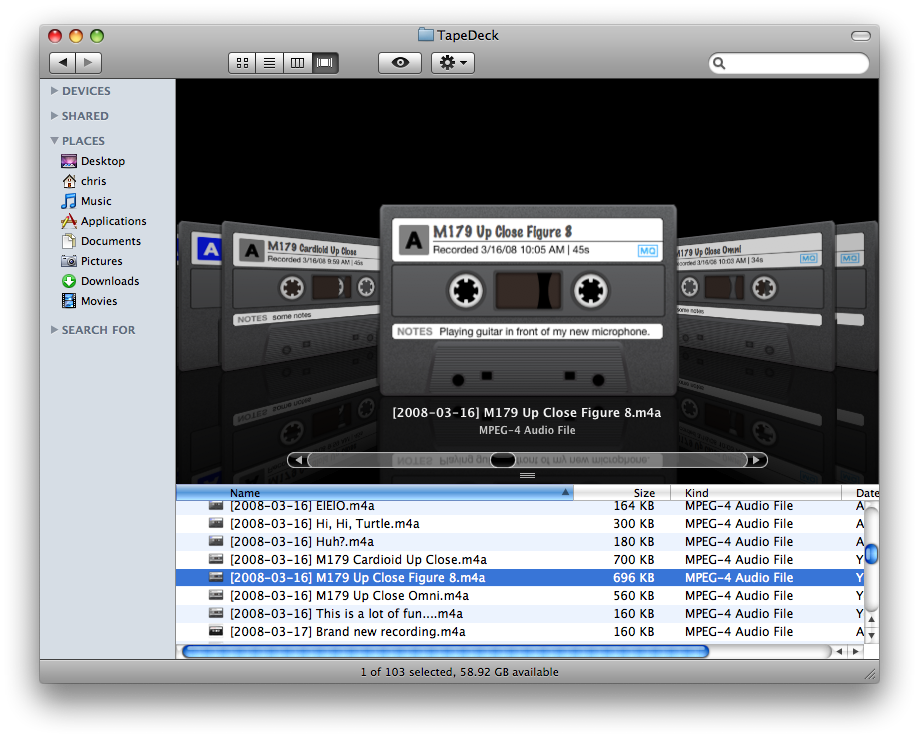This screenshot has height=738, width=919.
Task: Click the horizontal scroll right arrow
Action: tap(856, 651)
